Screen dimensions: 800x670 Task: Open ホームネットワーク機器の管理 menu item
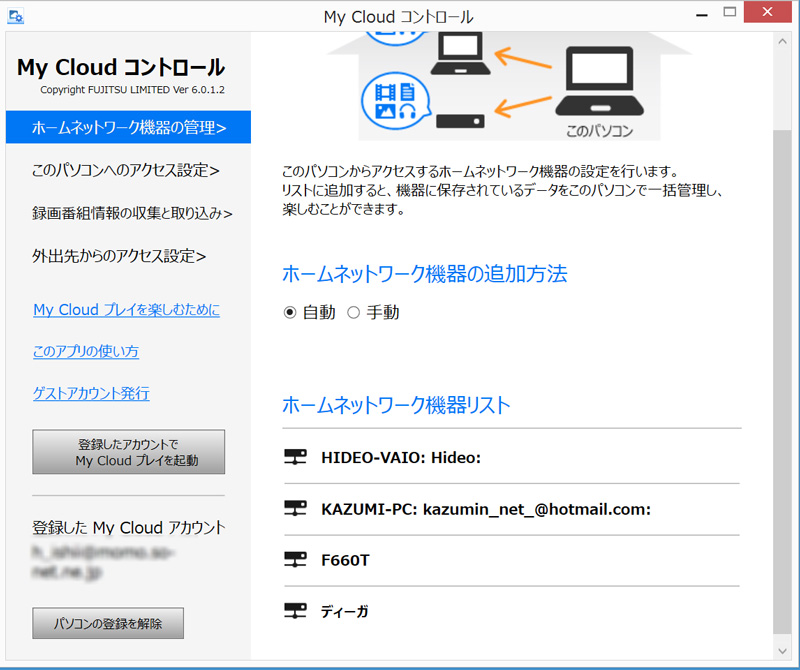pos(128,128)
